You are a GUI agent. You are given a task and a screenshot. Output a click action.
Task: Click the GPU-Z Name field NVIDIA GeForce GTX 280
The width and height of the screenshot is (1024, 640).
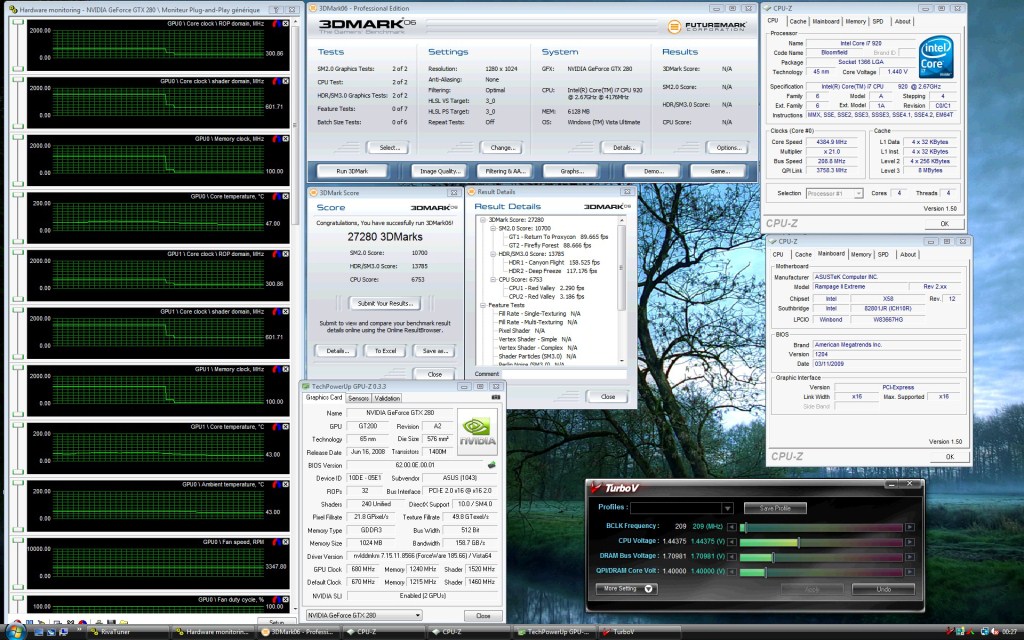(399, 413)
